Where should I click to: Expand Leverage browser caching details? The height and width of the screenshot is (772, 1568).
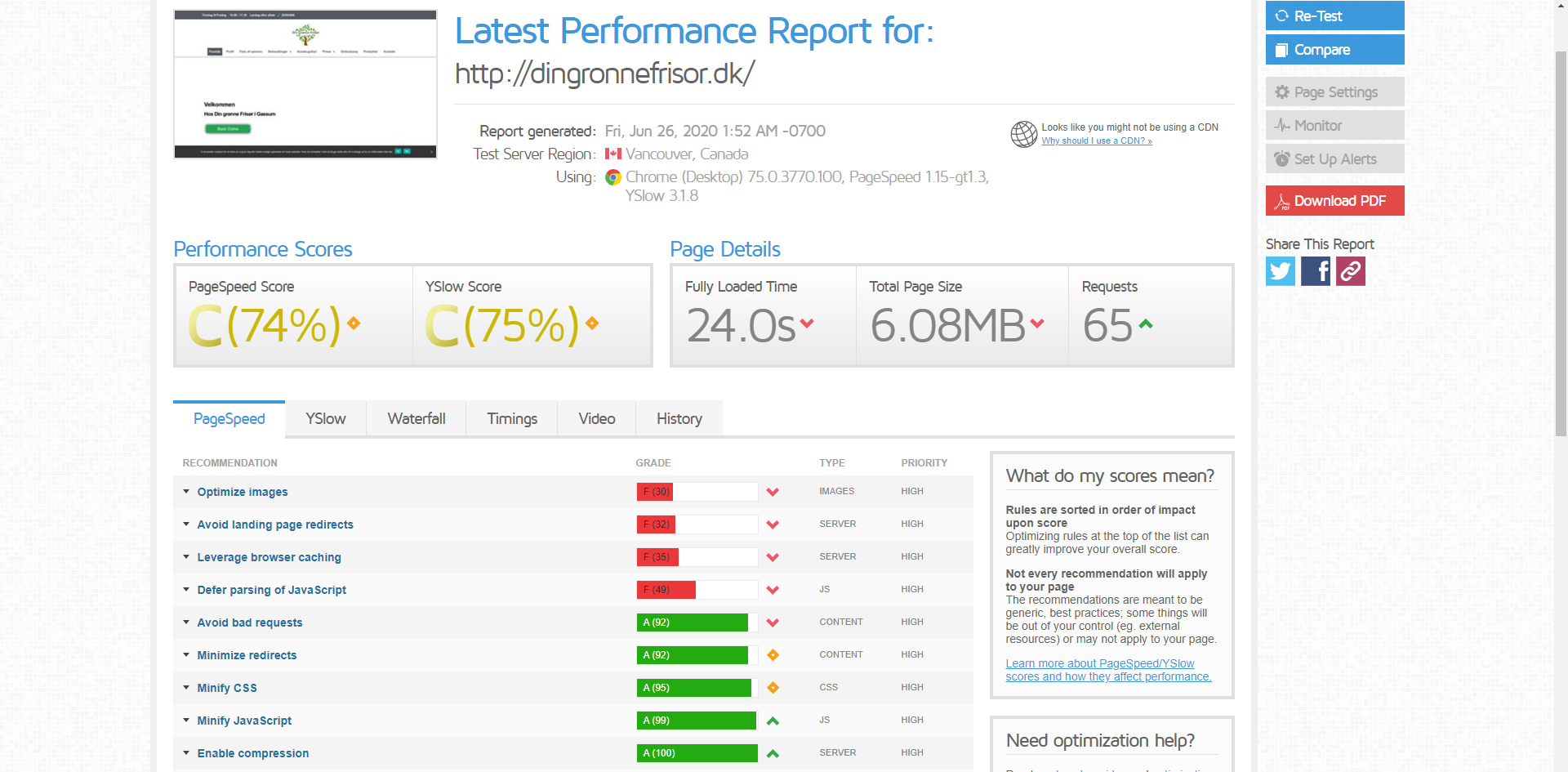(x=269, y=557)
